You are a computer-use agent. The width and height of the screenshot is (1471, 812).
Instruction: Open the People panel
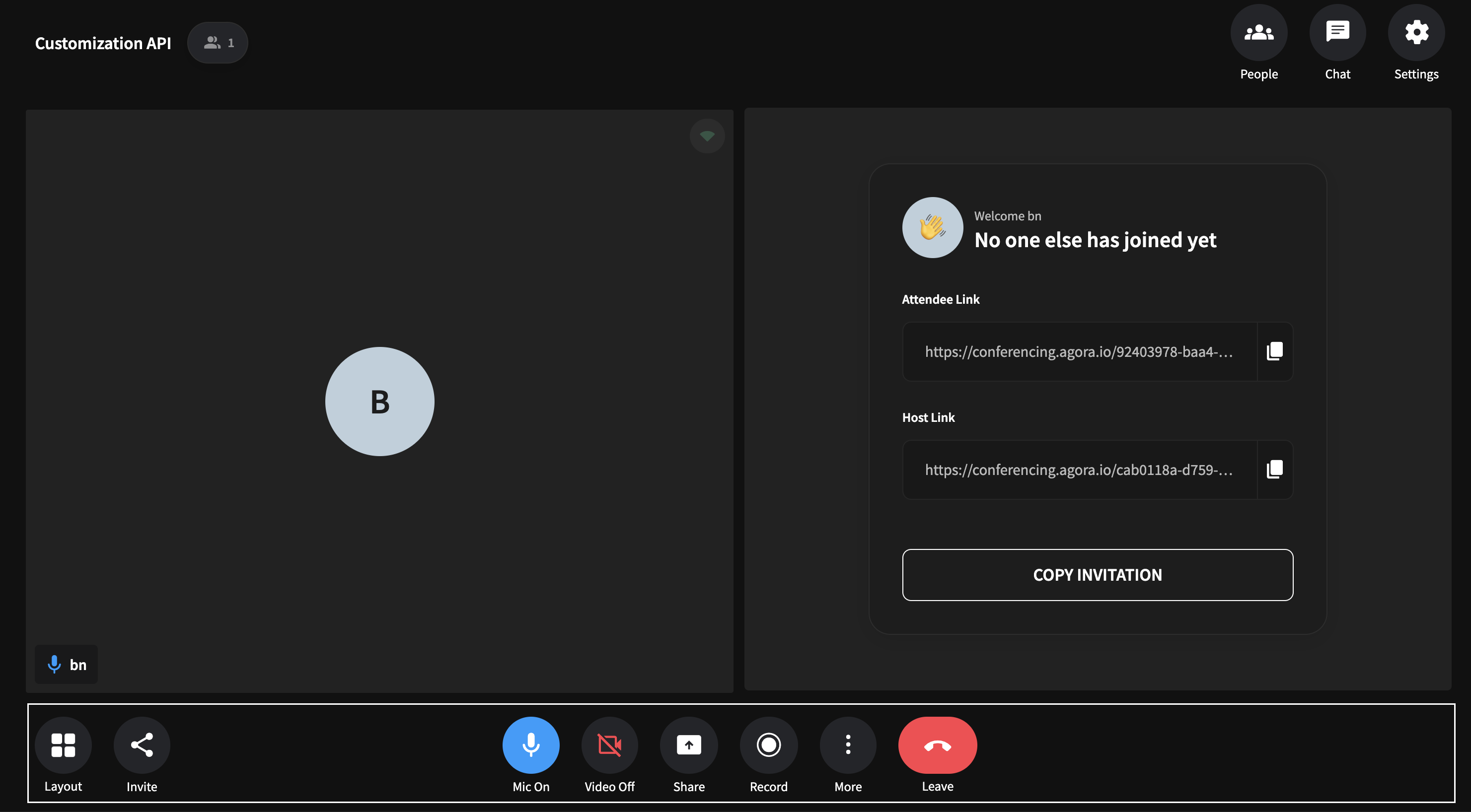[1258, 33]
